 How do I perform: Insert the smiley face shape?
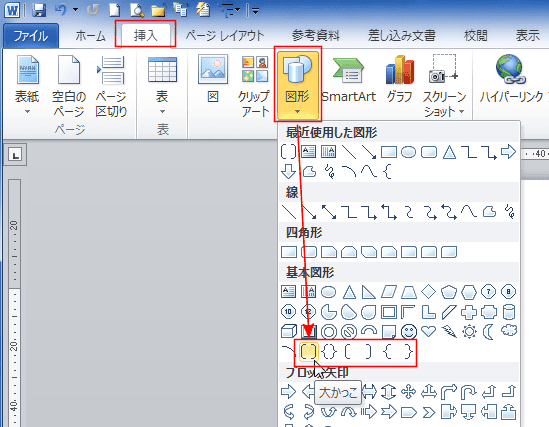409,331
